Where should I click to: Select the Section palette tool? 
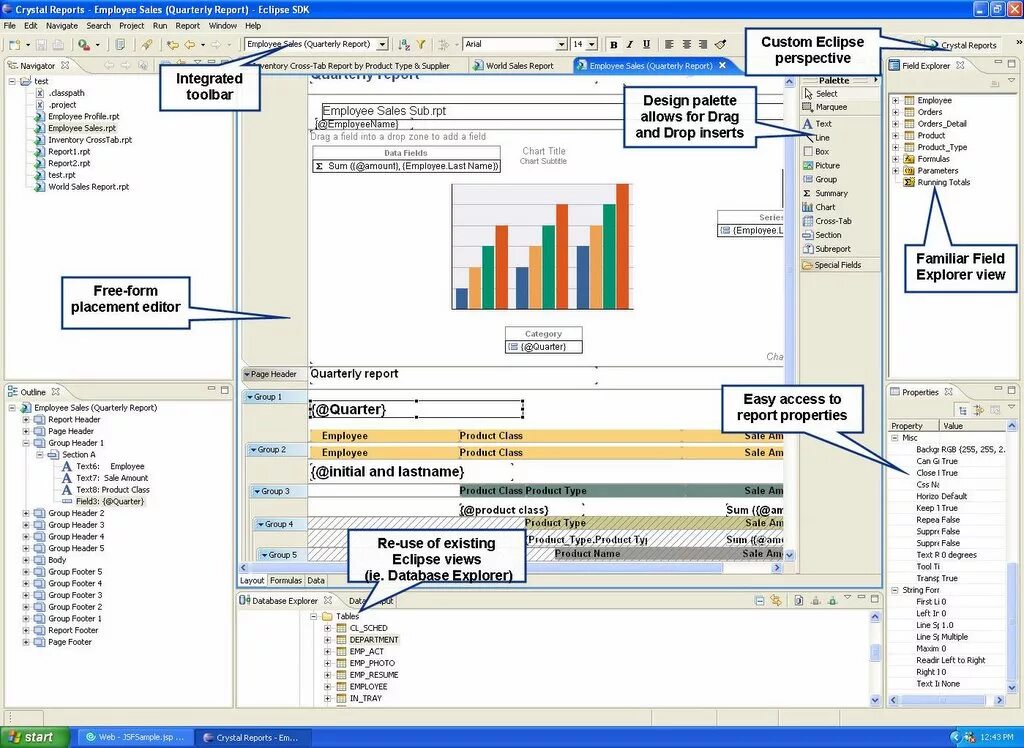pos(822,235)
